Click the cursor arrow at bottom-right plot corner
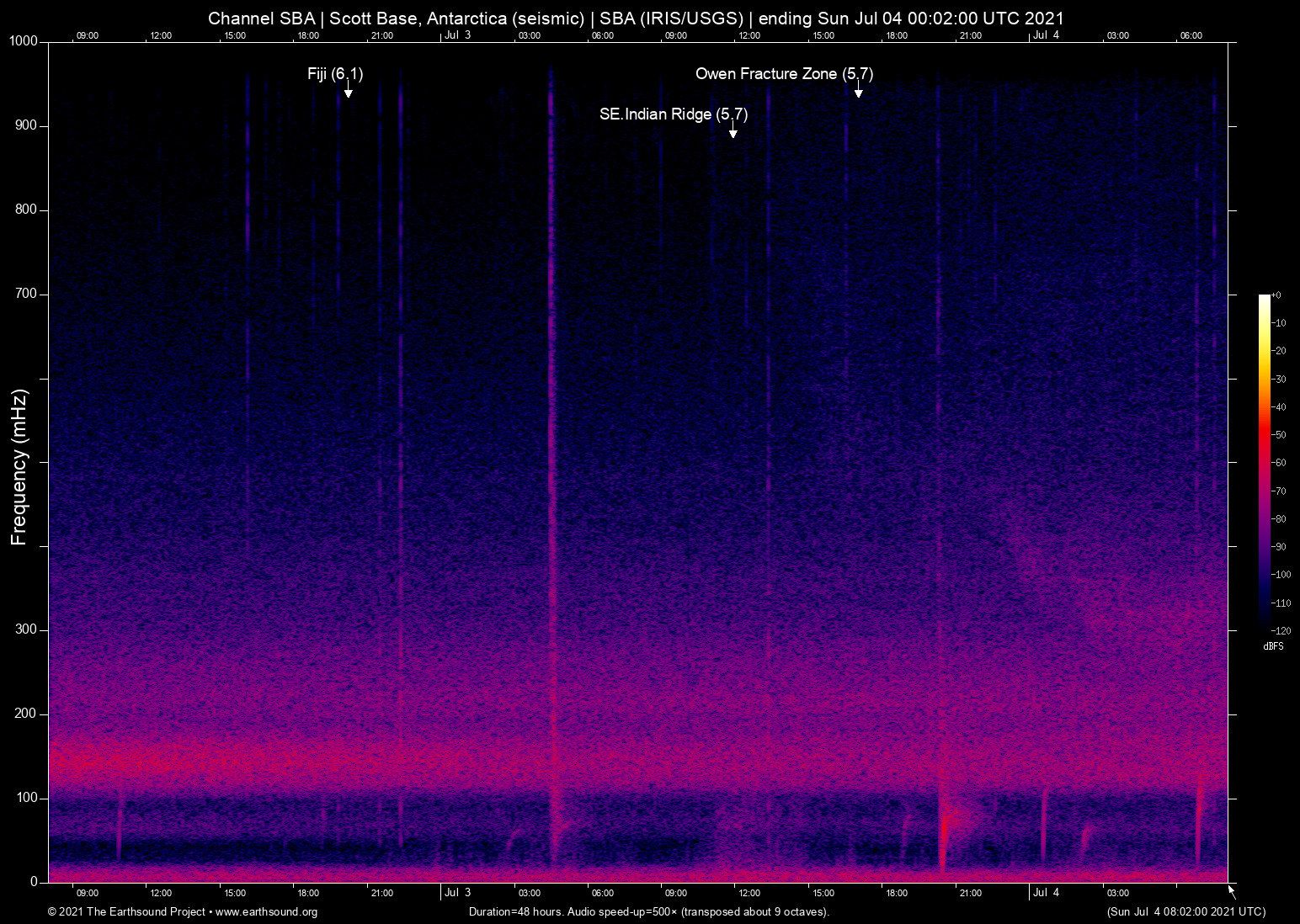 click(1232, 891)
